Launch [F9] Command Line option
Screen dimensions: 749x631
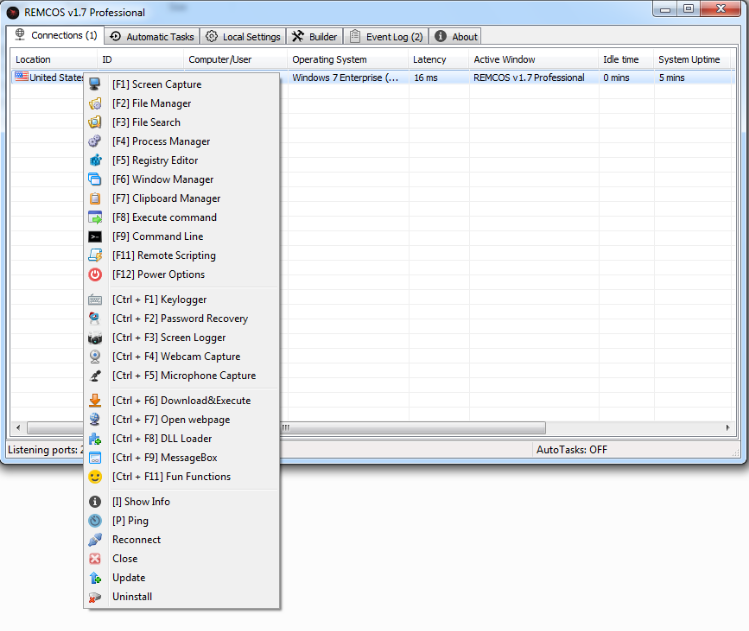coord(182,236)
